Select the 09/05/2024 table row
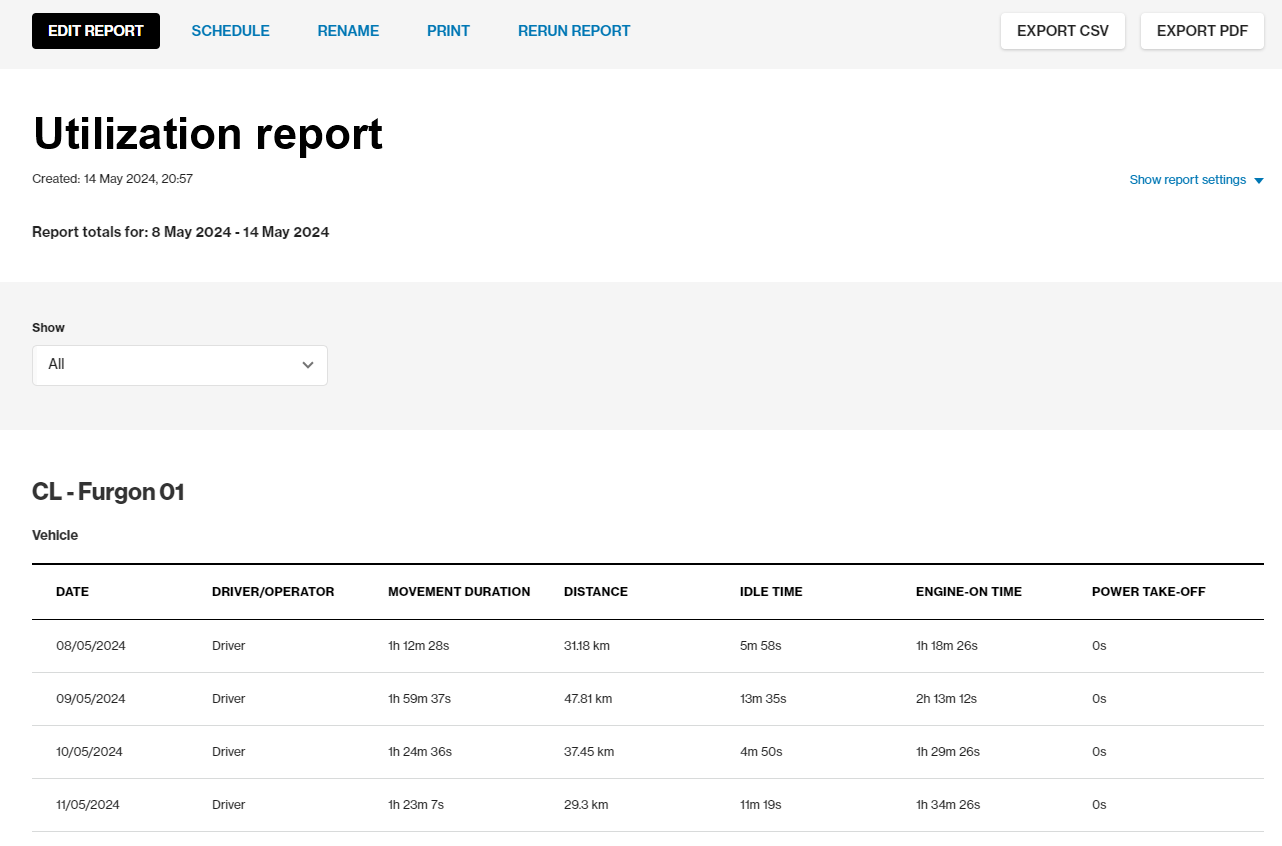This screenshot has width=1282, height=846. (91, 699)
